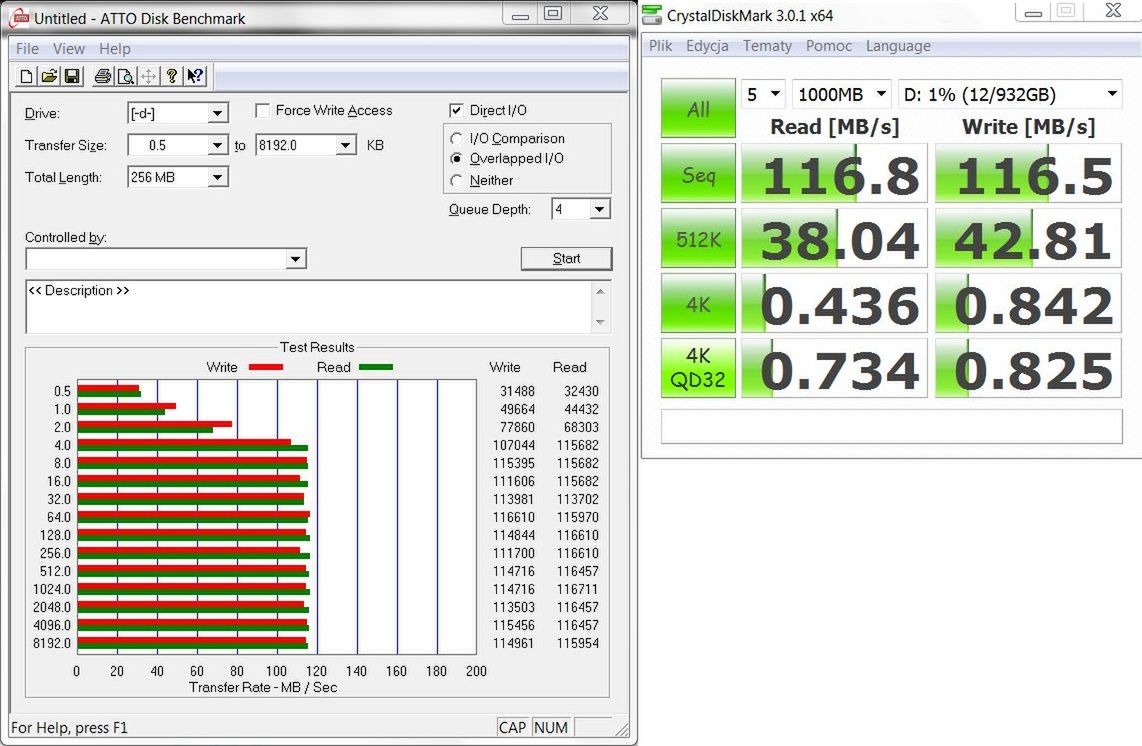Click the red Write legend swatch
Screen dimensions: 1142x746
(266, 367)
